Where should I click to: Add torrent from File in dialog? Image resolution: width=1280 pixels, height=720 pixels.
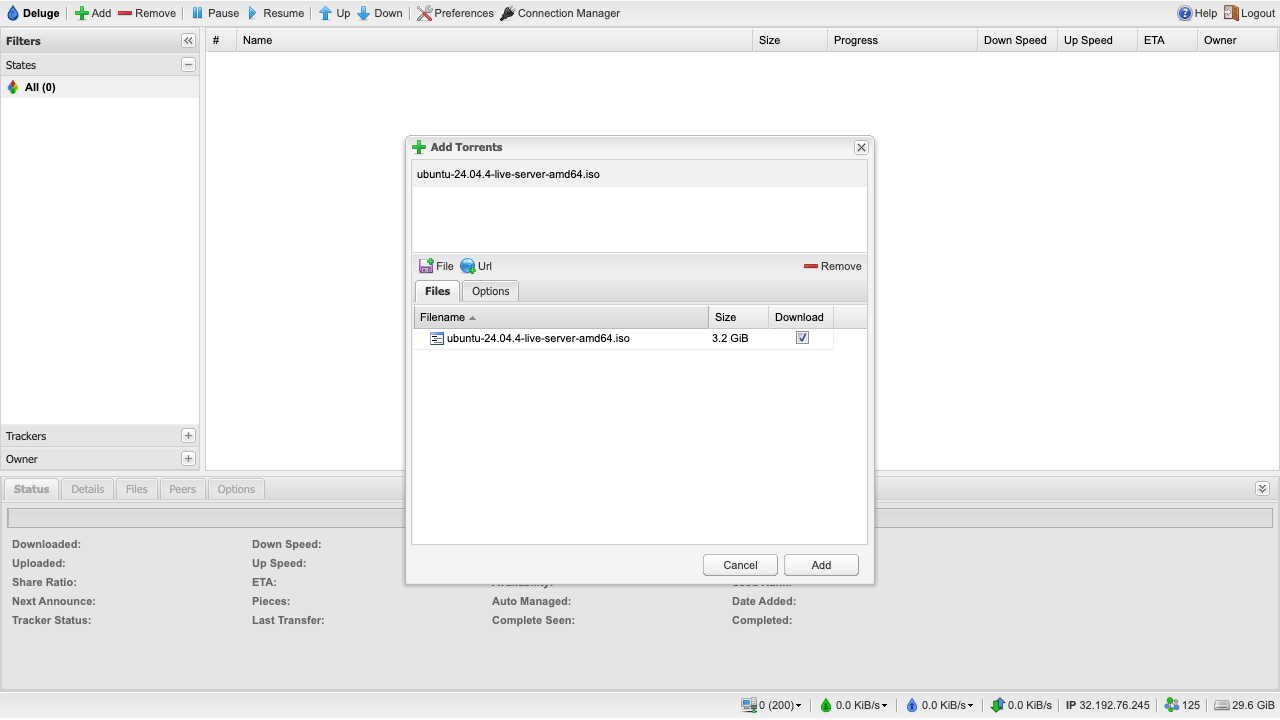(436, 266)
